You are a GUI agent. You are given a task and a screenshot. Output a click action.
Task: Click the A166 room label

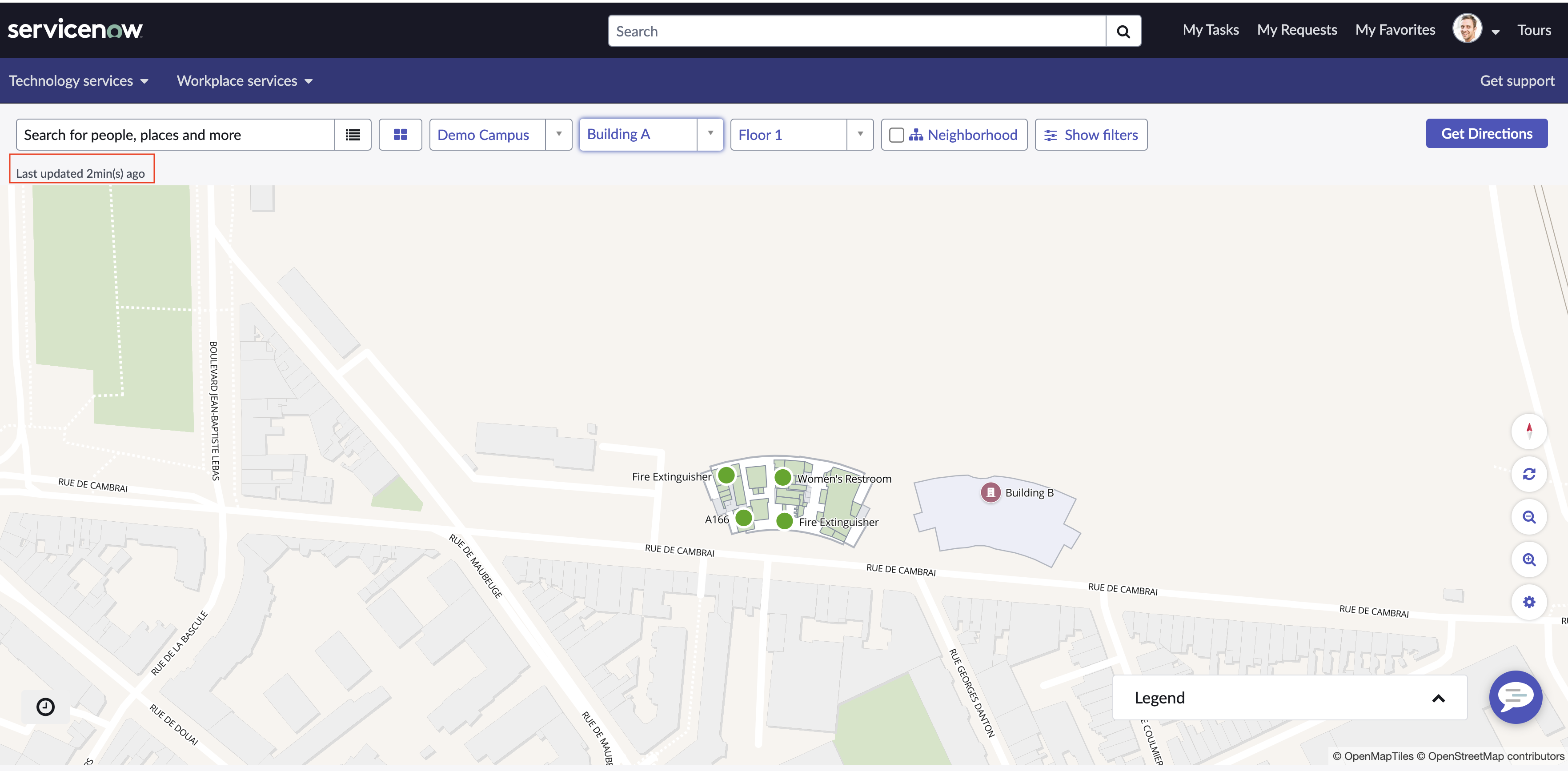coord(717,519)
